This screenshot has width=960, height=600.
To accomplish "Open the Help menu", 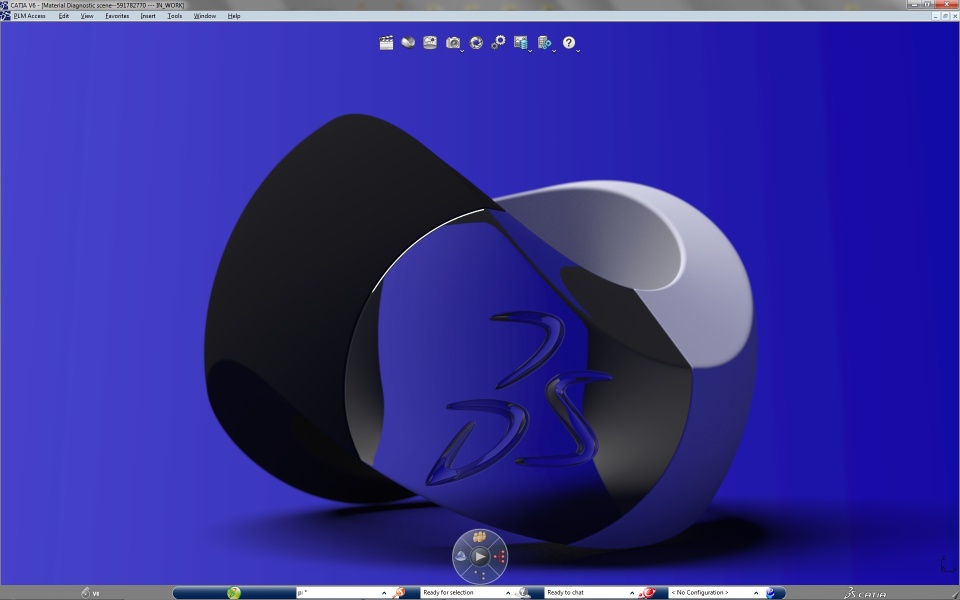I will point(234,16).
